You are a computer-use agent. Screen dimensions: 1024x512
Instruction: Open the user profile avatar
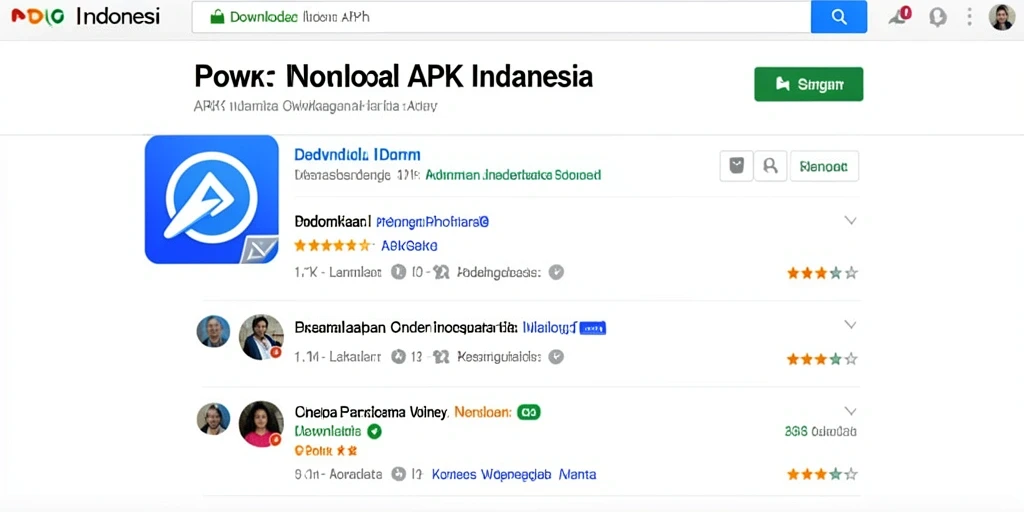point(1002,17)
